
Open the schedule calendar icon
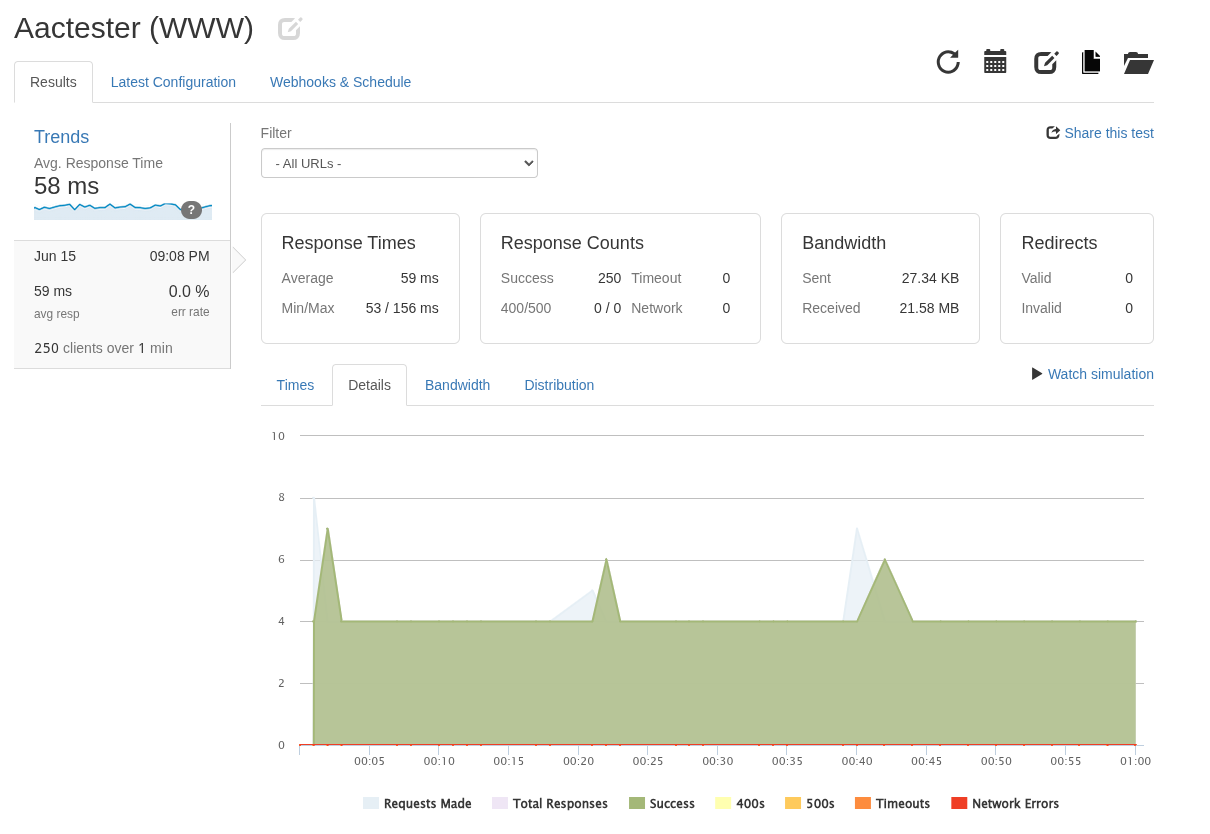coord(995,62)
